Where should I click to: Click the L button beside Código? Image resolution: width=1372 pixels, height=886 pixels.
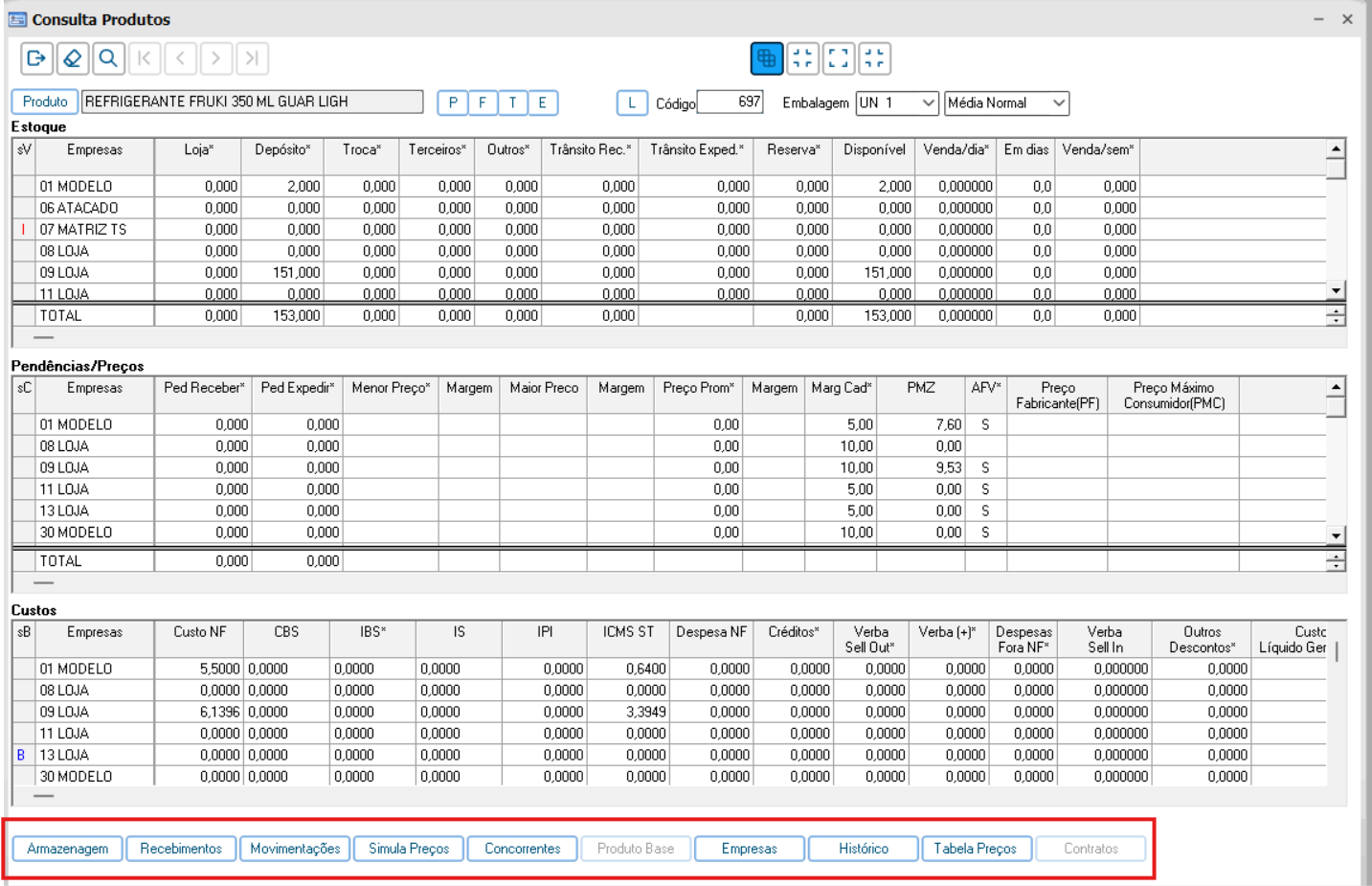pyautogui.click(x=632, y=102)
